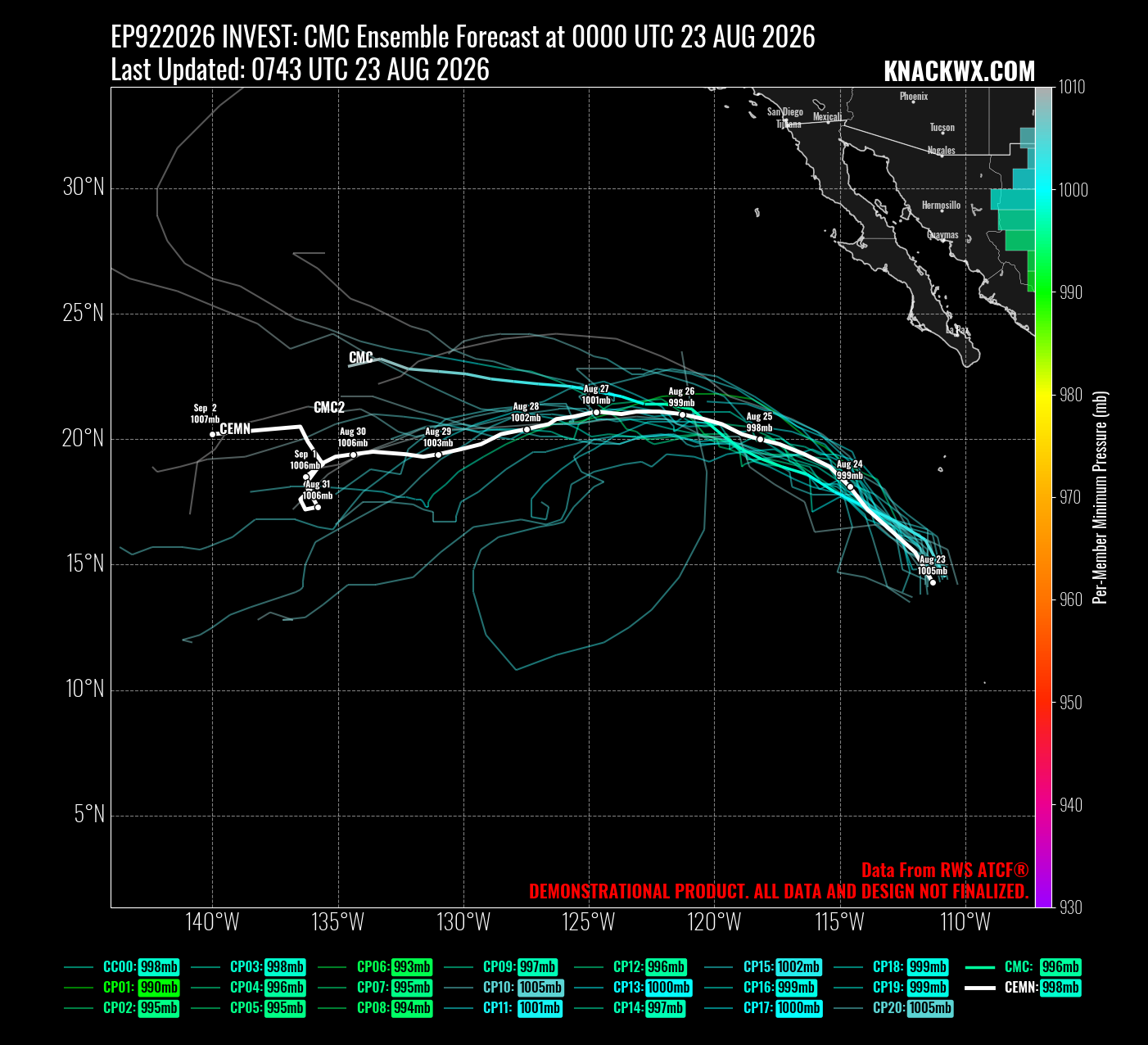Click the KNACKWX.COM site label
The width and height of the screenshot is (1148, 1045).
click(959, 72)
